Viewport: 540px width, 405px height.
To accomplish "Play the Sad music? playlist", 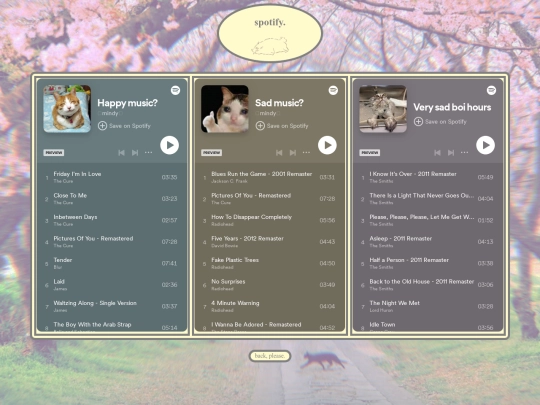I will (327, 145).
